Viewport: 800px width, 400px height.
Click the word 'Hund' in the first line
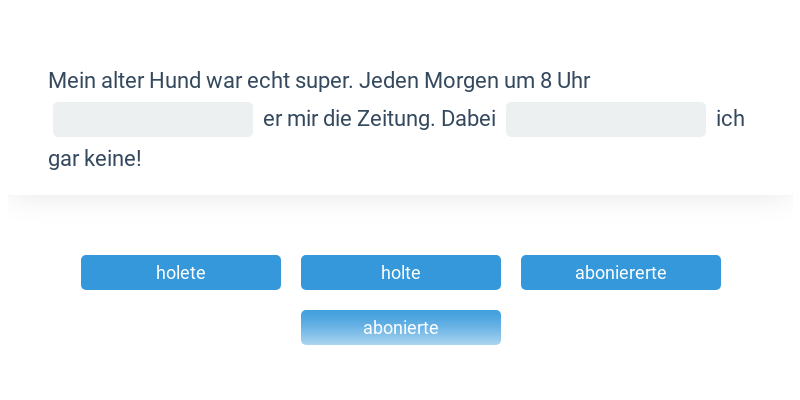click(175, 81)
